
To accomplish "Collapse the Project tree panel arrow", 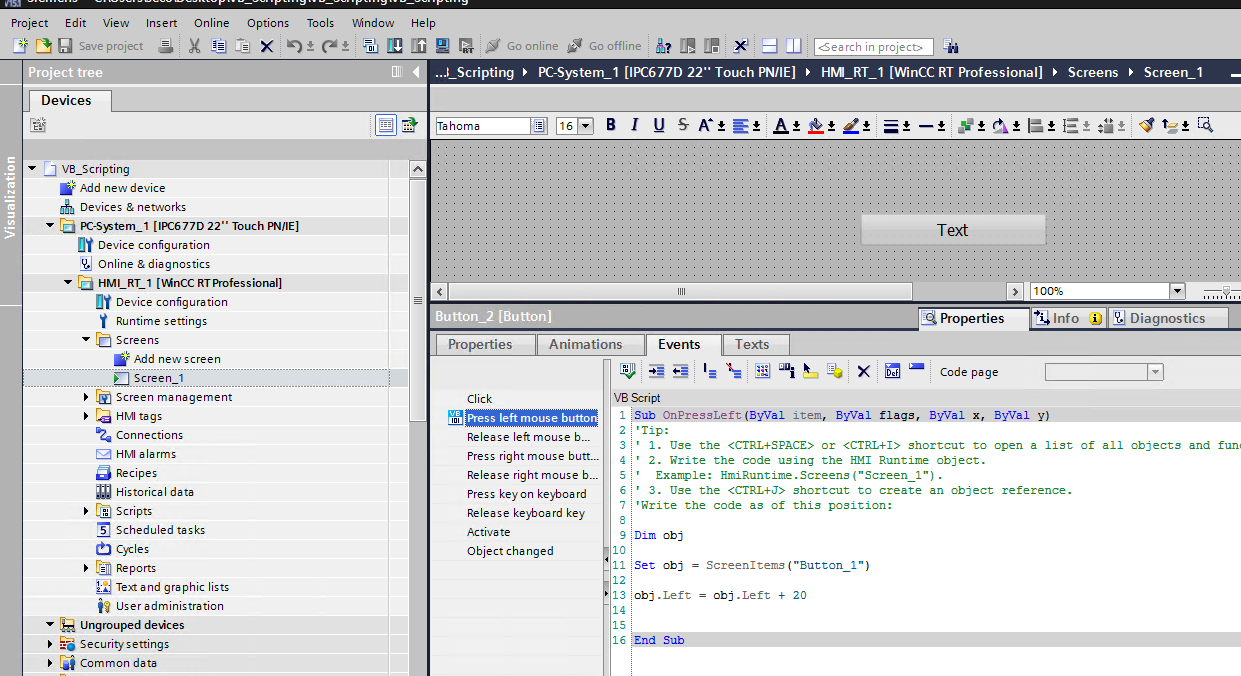I will tap(416, 72).
